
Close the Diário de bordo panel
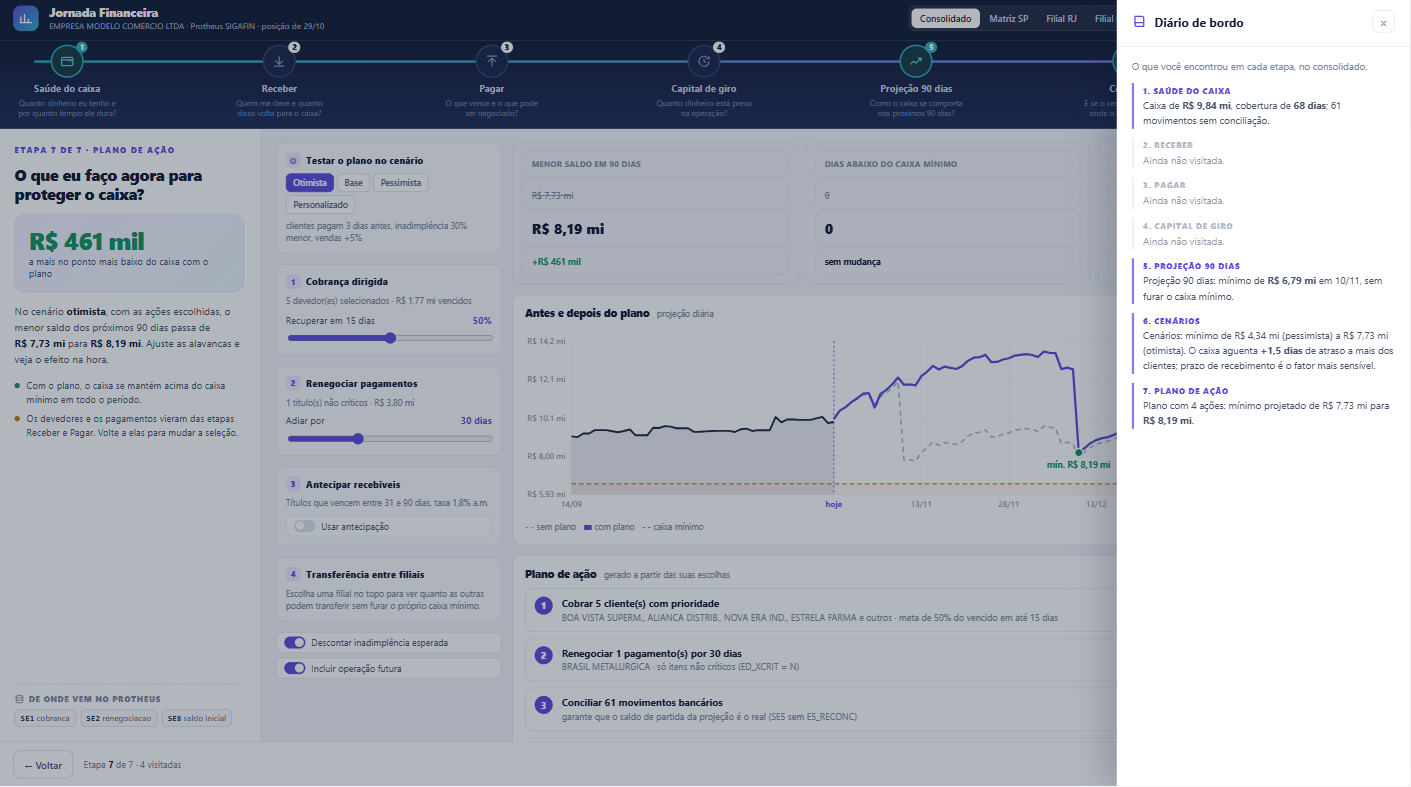coord(1383,22)
